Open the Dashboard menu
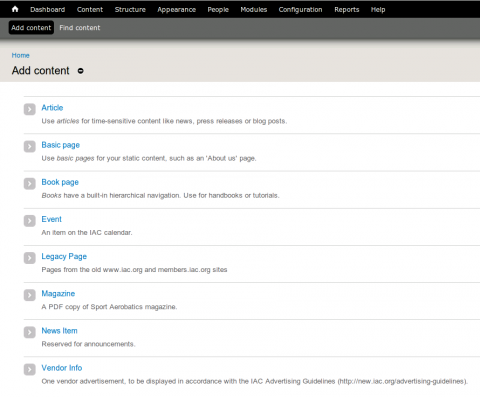480x397 pixels. (48, 10)
